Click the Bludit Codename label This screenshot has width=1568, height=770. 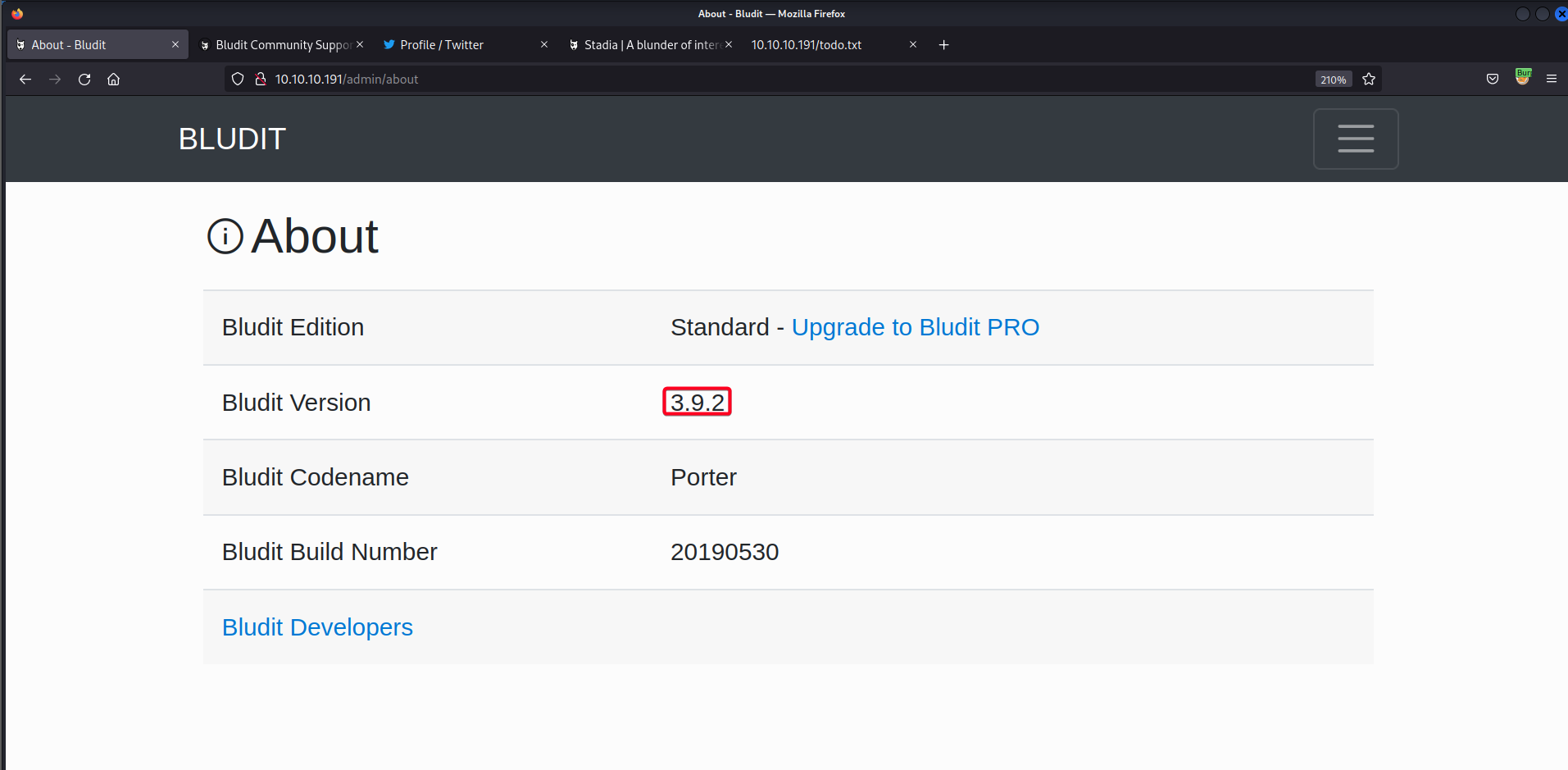315,477
